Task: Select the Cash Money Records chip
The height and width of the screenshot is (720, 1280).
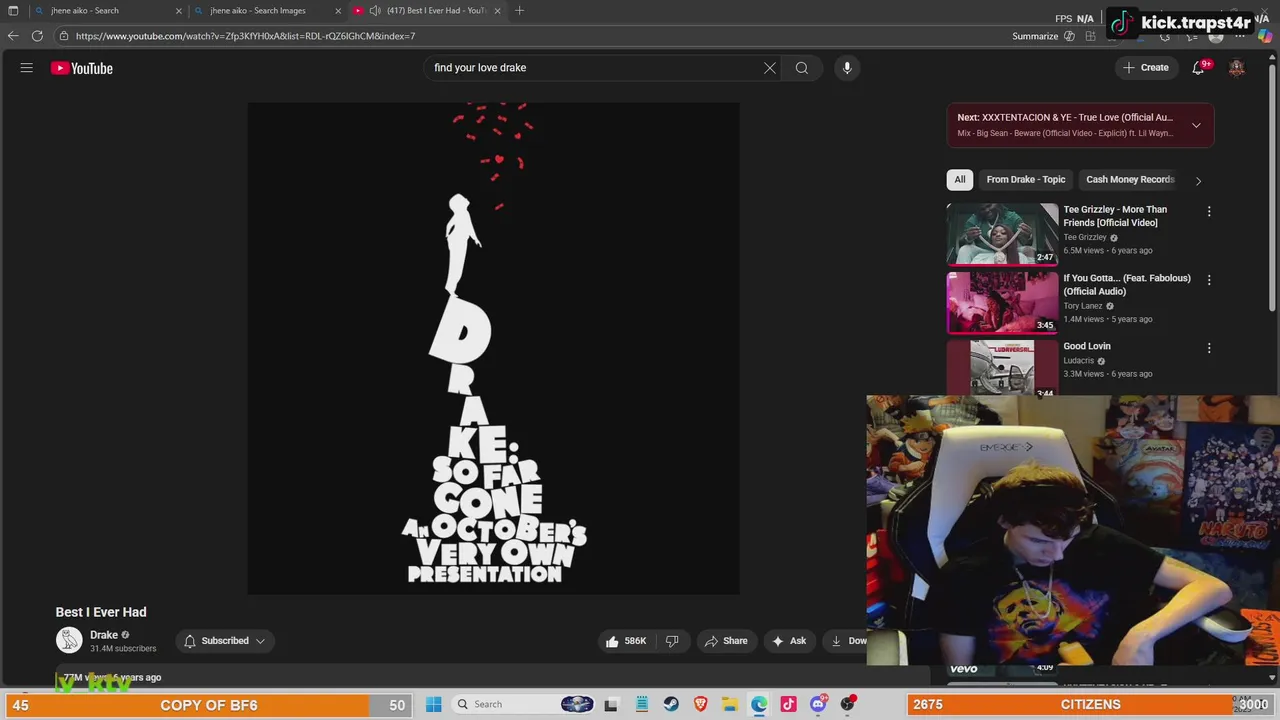Action: (x=1130, y=180)
